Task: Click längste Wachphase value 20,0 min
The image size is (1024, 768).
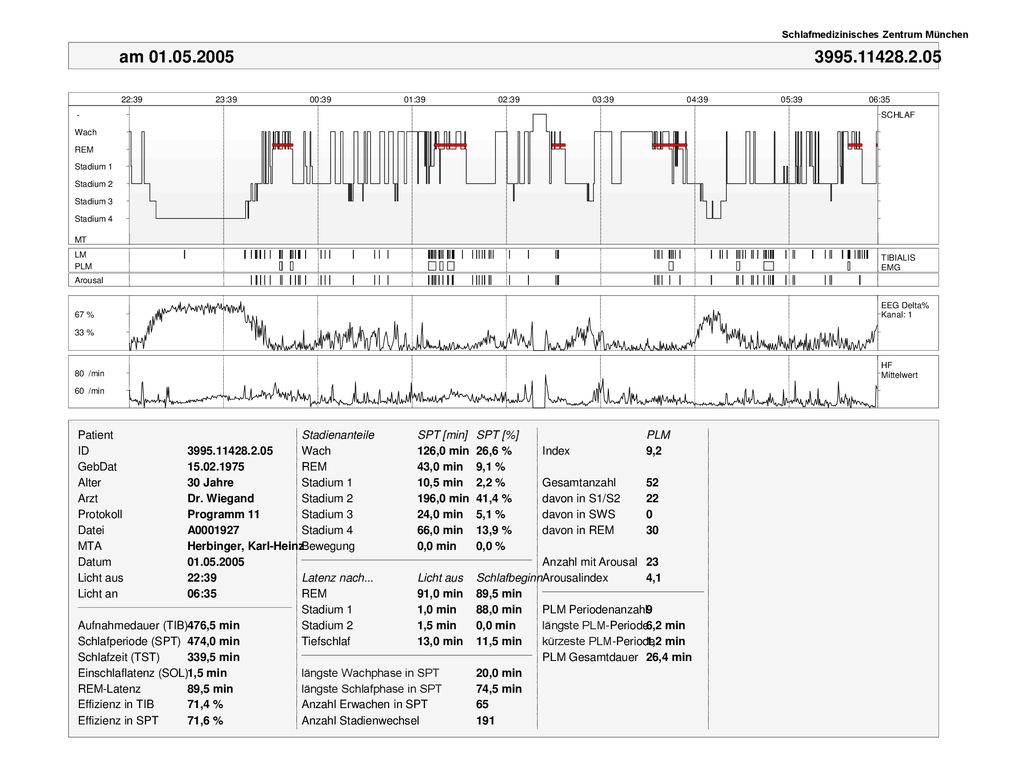Action: pyautogui.click(x=499, y=673)
